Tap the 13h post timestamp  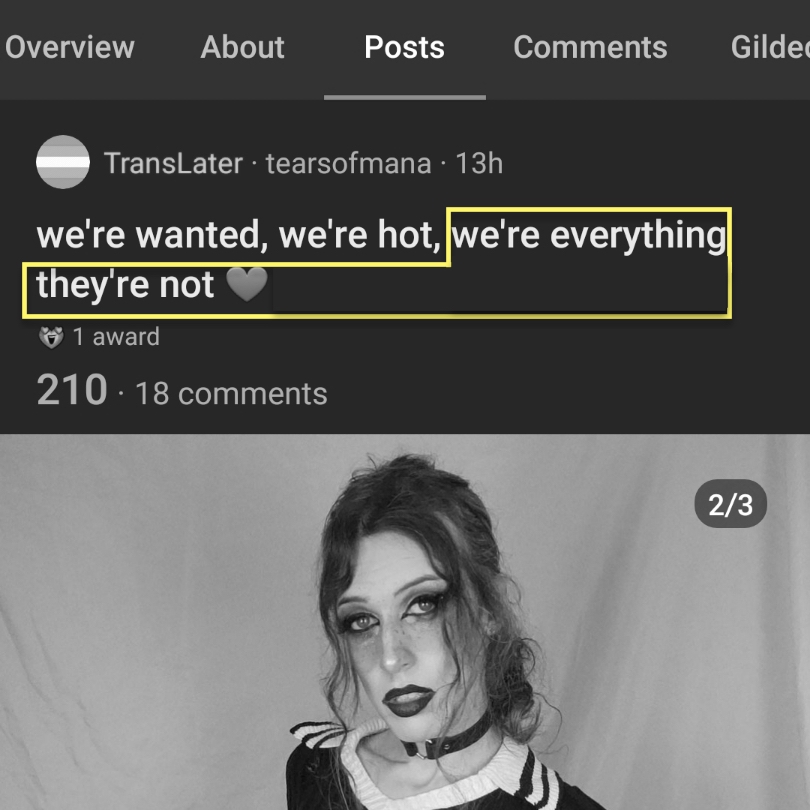[479, 163]
